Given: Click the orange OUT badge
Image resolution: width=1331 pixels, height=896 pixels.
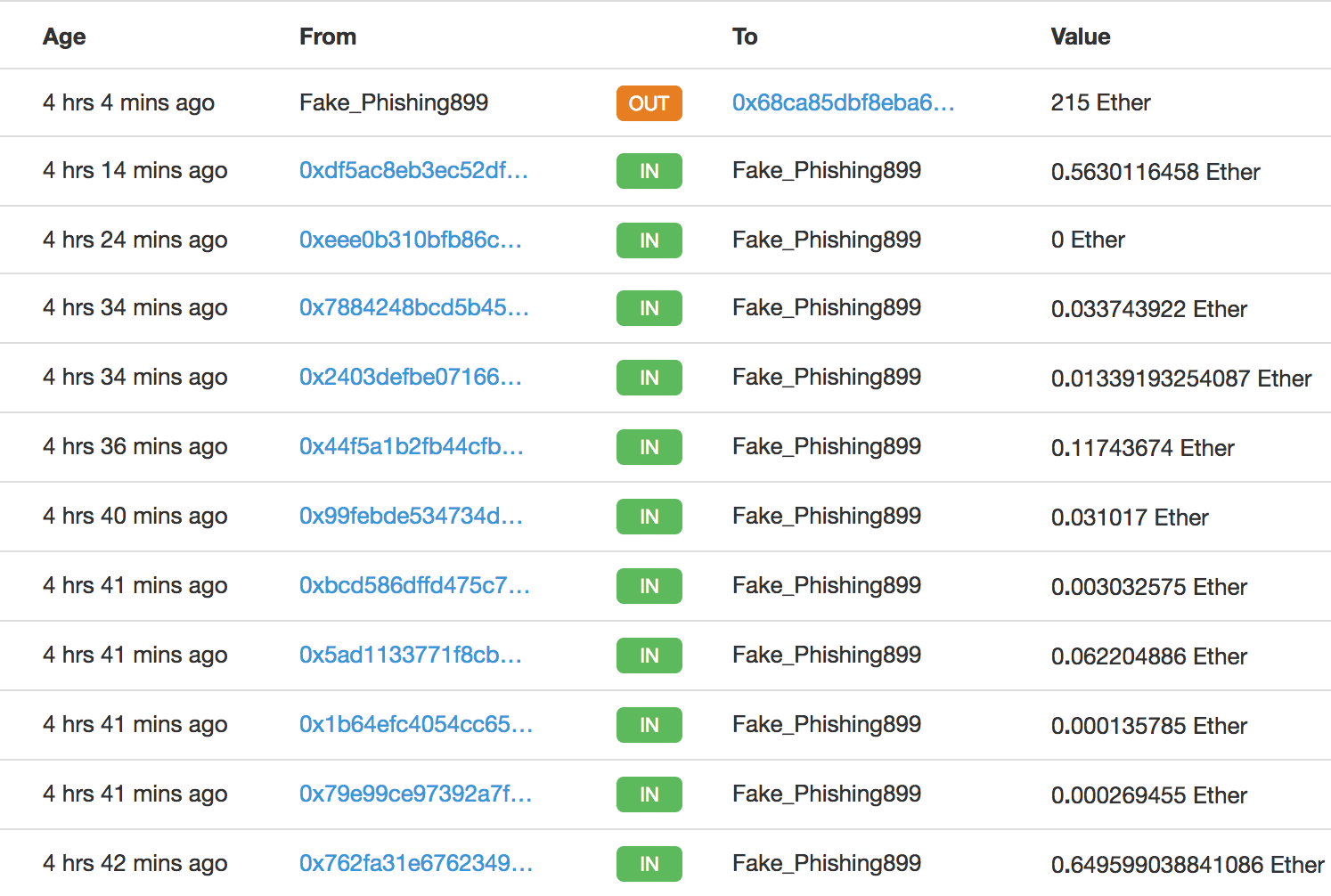Looking at the screenshot, I should [649, 103].
